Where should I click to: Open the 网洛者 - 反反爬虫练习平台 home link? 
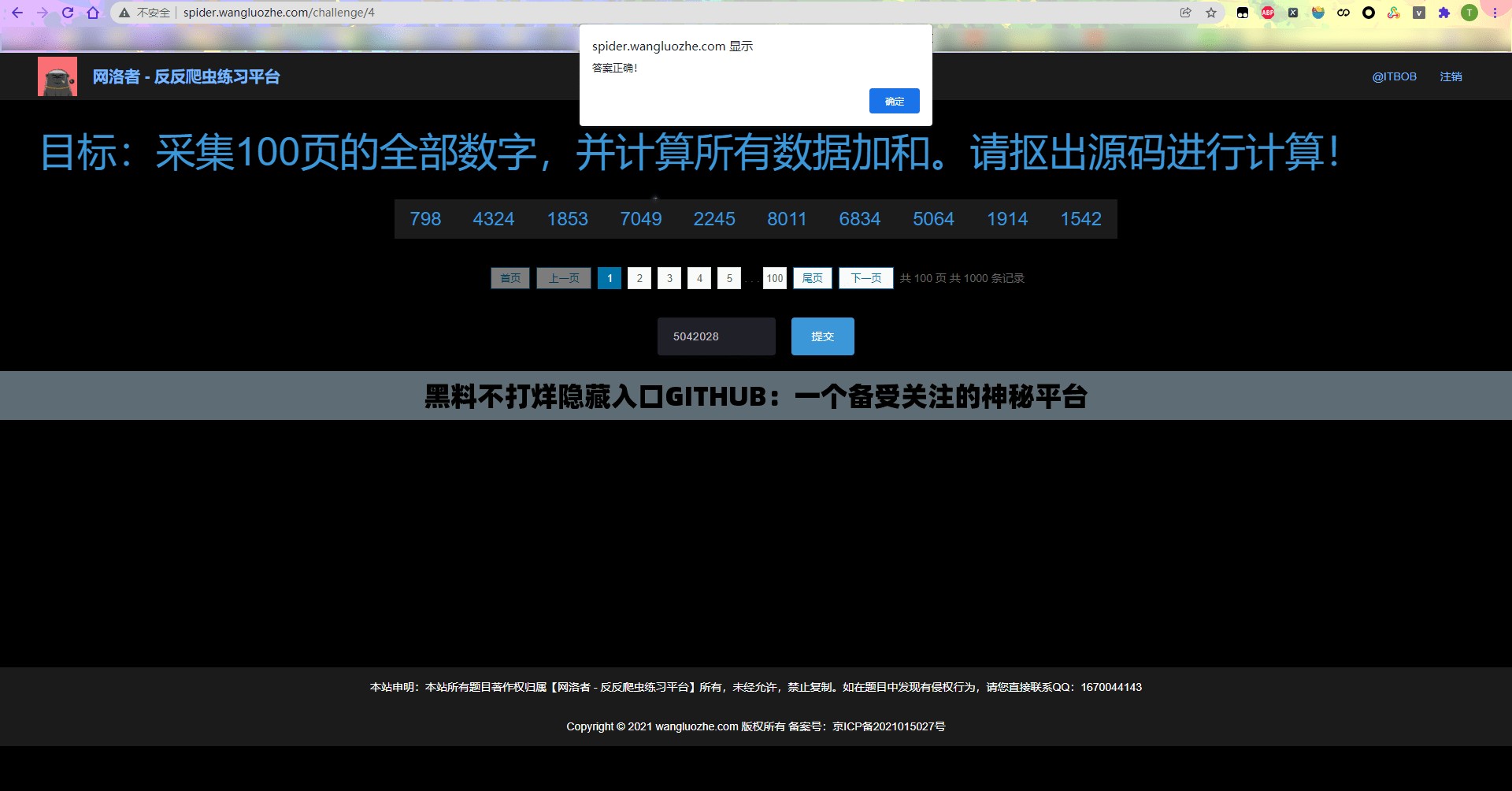(186, 76)
